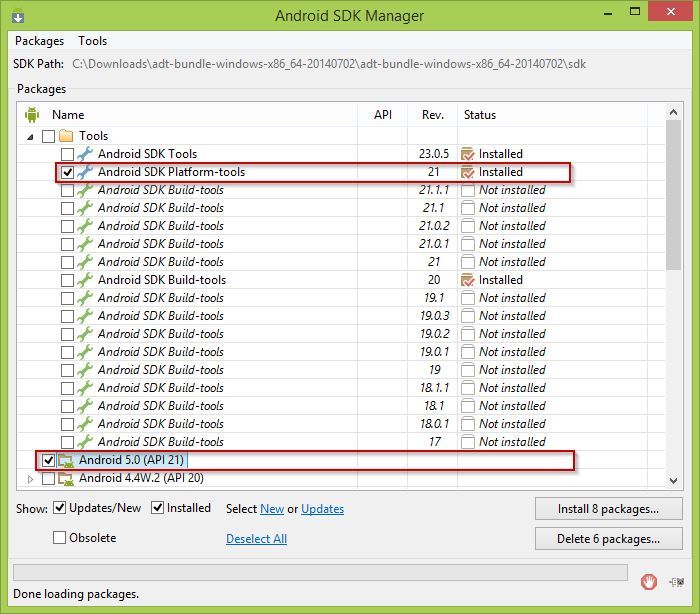Open the Packages menu
The height and width of the screenshot is (614, 700).
coord(39,41)
